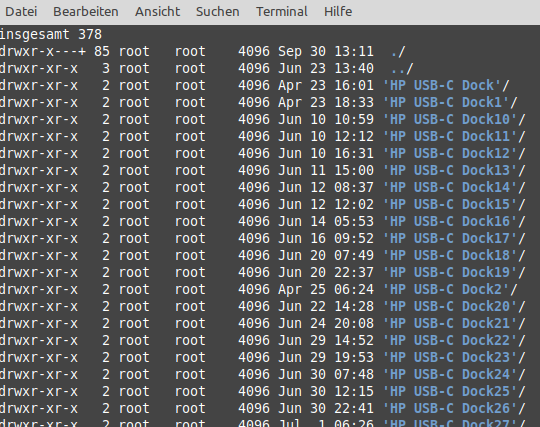Open the Terminal menu
The height and width of the screenshot is (427, 540).
282,12
